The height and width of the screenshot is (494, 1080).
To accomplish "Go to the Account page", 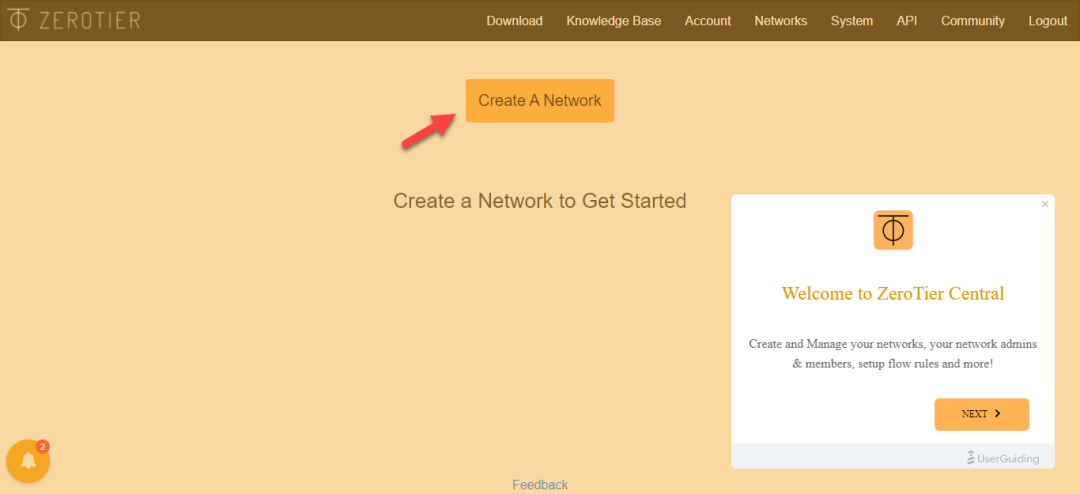I will point(707,21).
